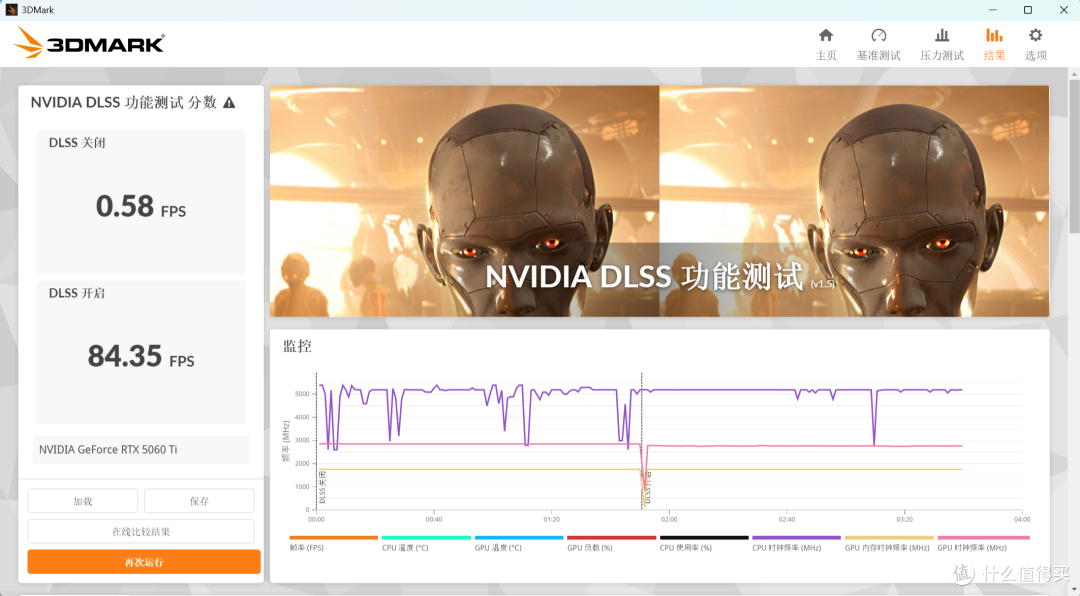This screenshot has height=596, width=1080.
Task: Click the 00:40 time axis label
Action: click(433, 520)
